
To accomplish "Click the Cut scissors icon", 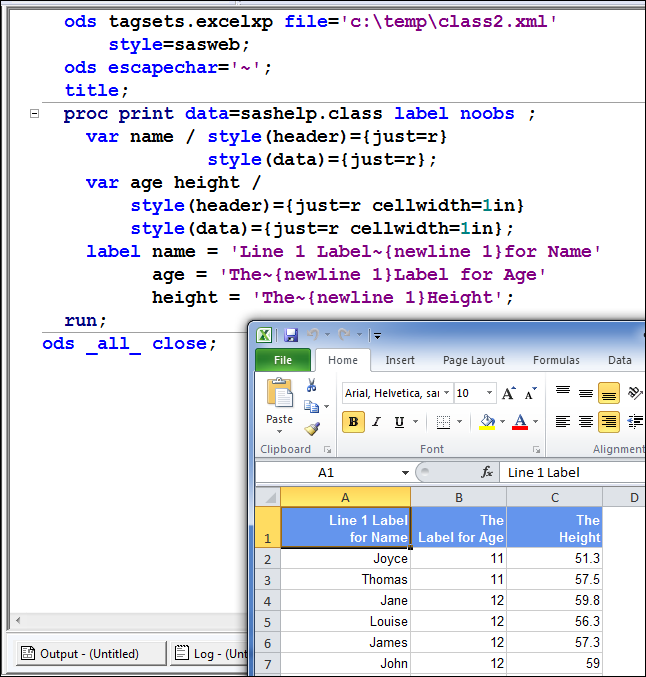I will [x=311, y=385].
